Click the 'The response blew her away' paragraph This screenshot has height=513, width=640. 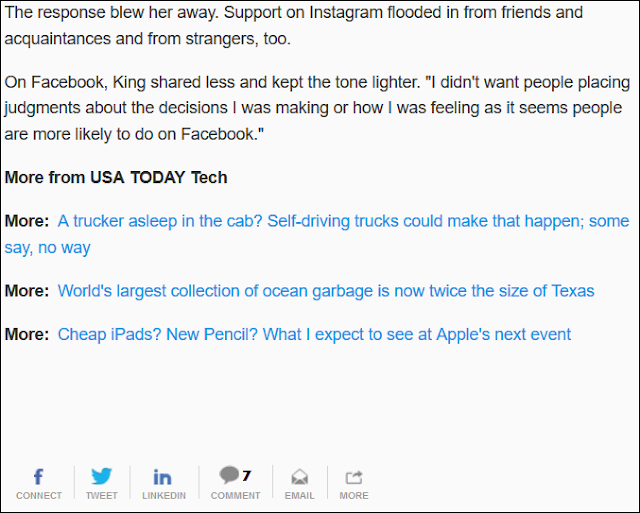[293, 26]
